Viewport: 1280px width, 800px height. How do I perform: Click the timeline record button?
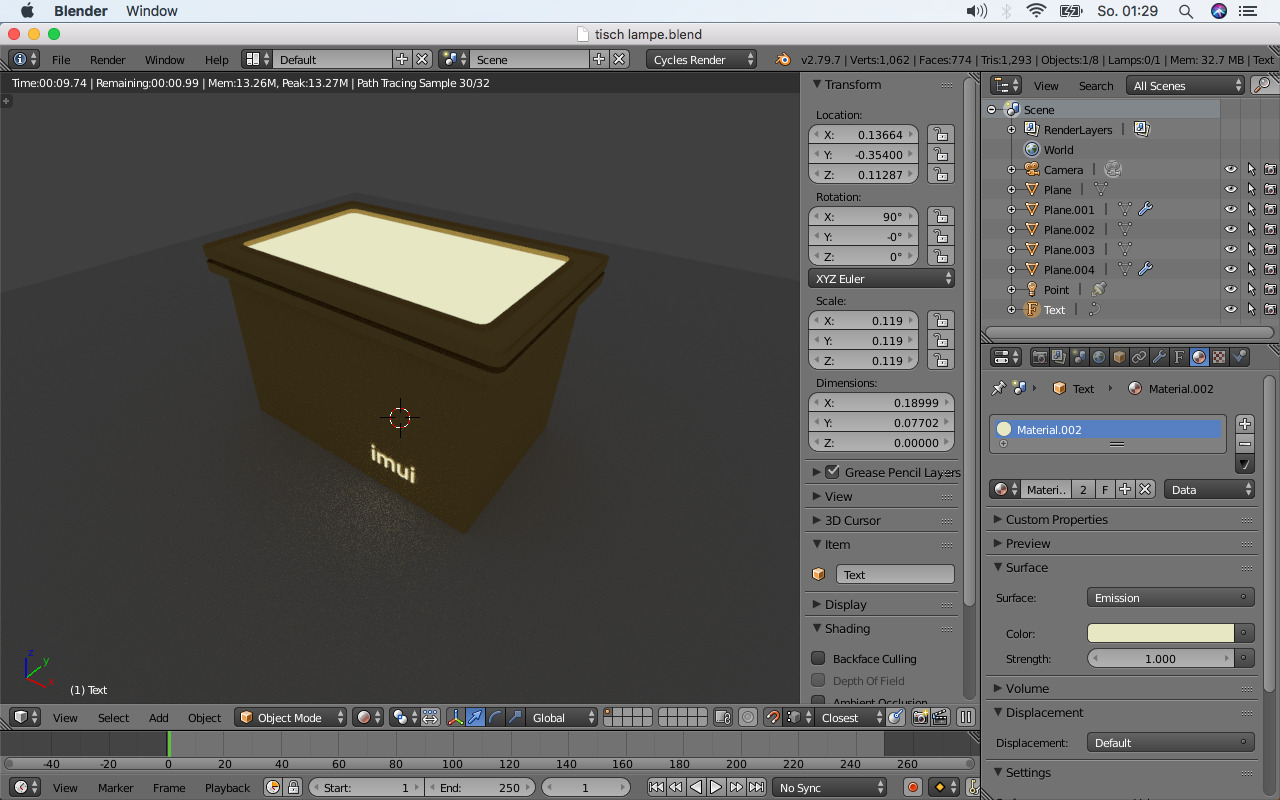tap(912, 788)
